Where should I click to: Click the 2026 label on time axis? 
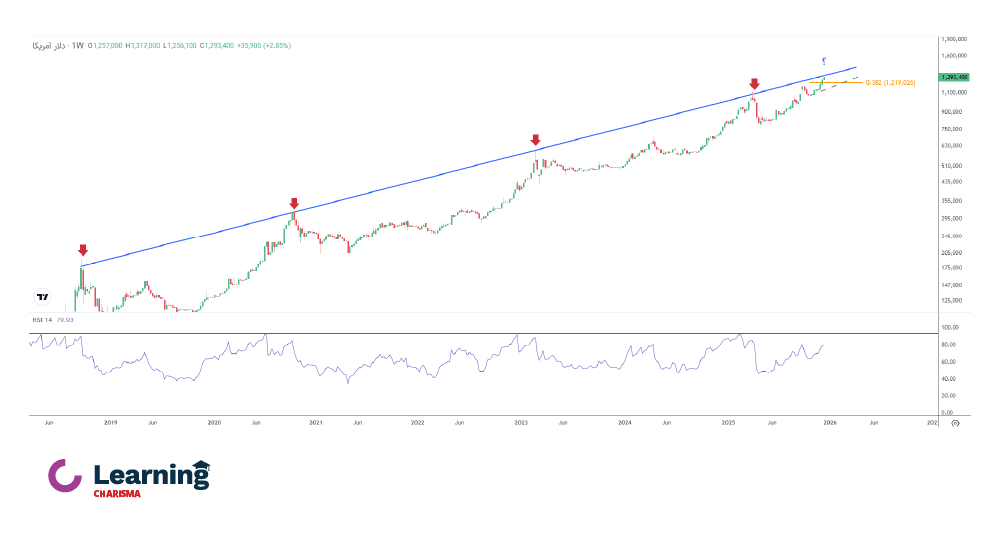click(829, 423)
